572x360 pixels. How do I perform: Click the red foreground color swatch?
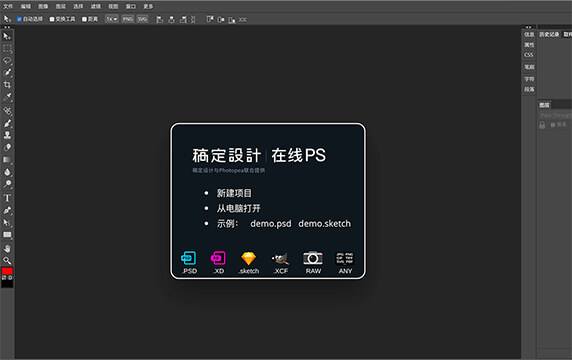(7, 271)
